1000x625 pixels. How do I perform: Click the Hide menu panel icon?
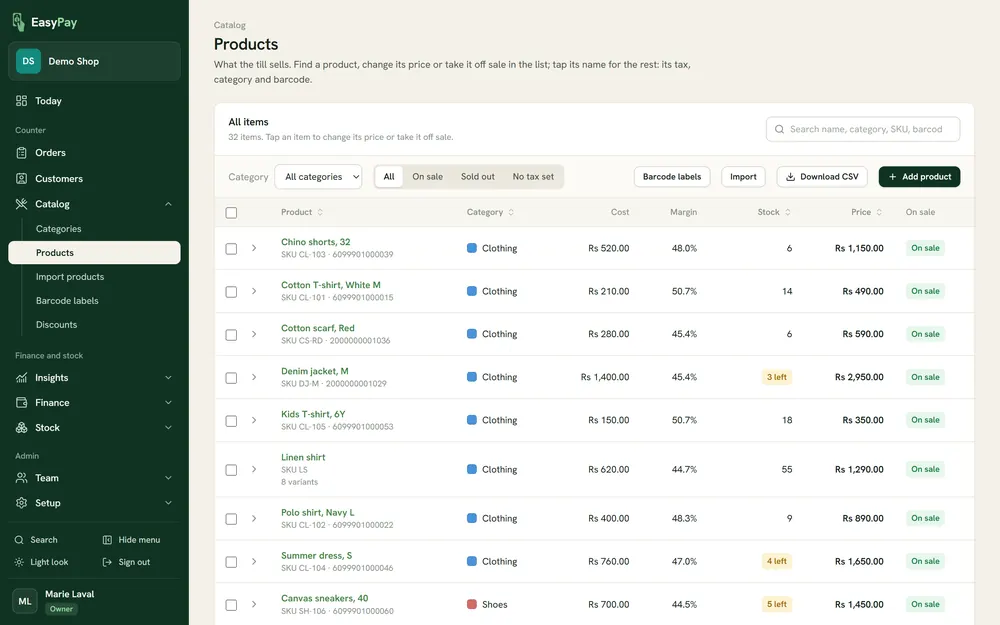point(107,540)
